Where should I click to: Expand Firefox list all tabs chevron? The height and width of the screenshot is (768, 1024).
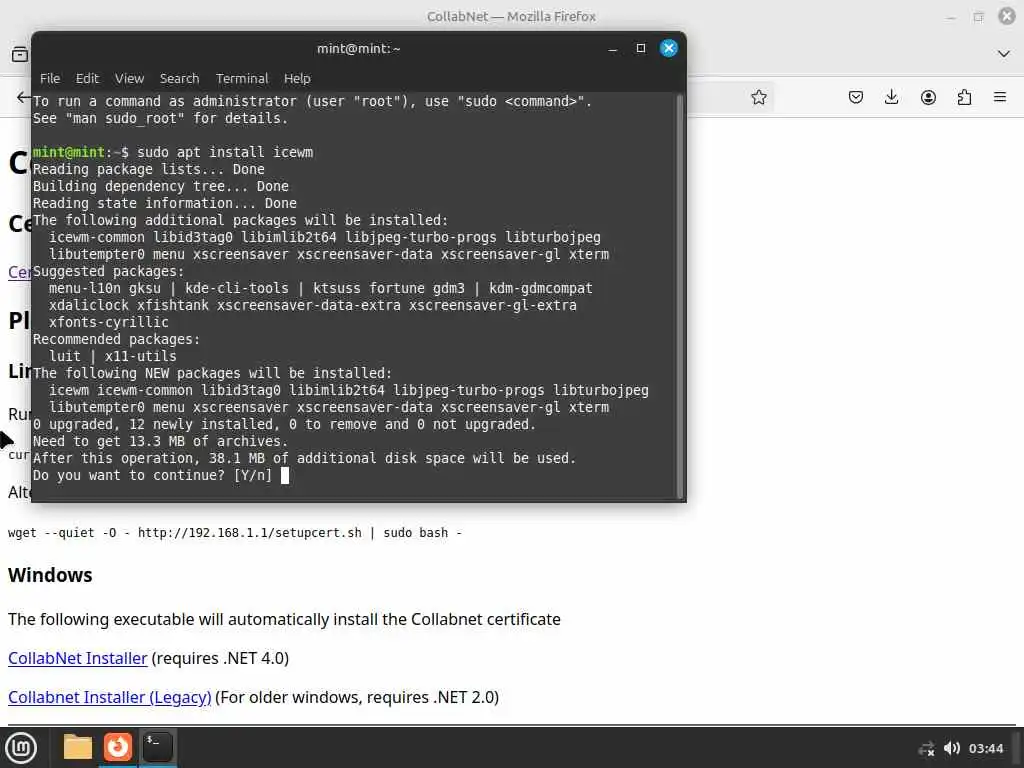coord(1004,54)
